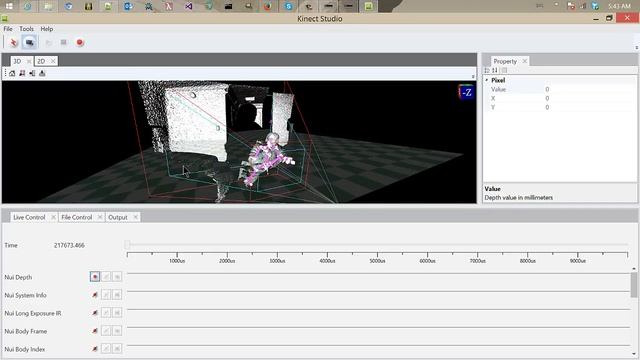Screen dimensions: 640x360
Task: Click the connect plug icon in the main toolbar
Action: (x=13, y=42)
